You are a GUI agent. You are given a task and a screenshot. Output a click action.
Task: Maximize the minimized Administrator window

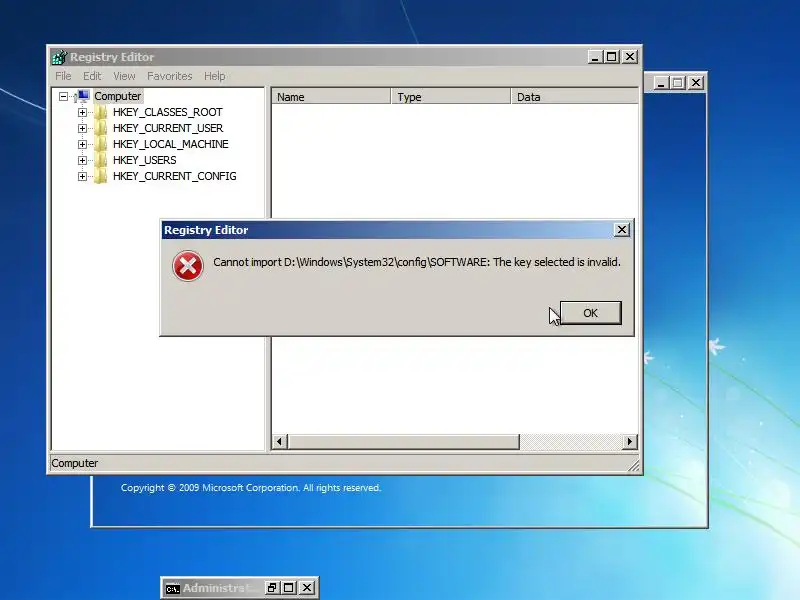click(x=289, y=588)
